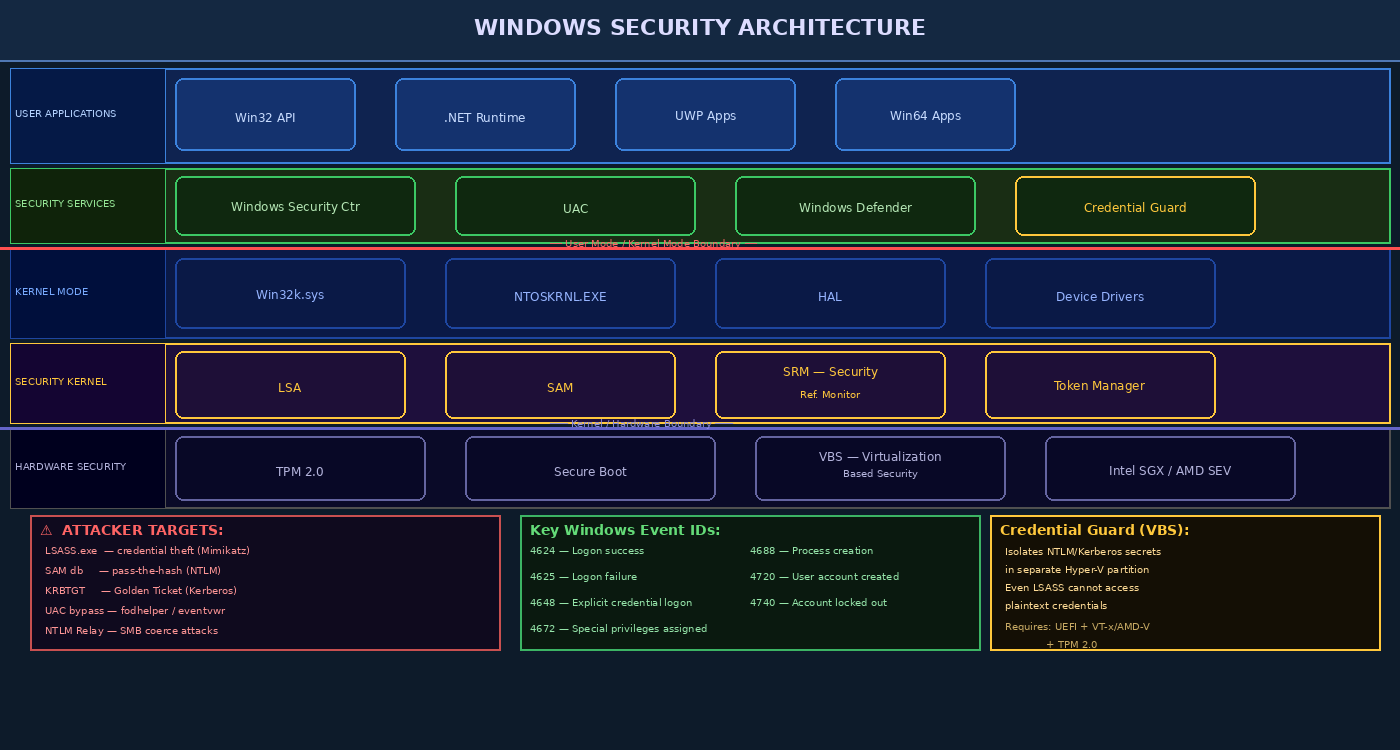
Task: Select the SAM box
Action: 560,385
